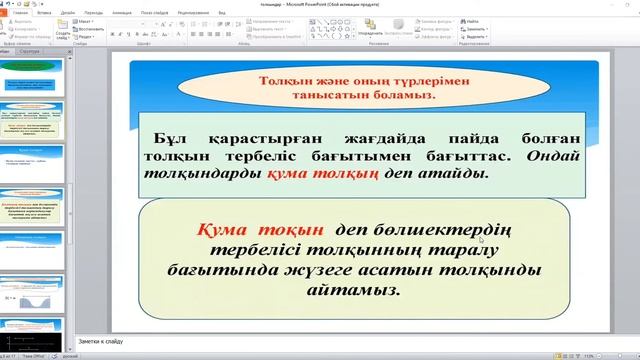Click spell check icon in status bar
This screenshot has height=360, width=640.
[55, 356]
